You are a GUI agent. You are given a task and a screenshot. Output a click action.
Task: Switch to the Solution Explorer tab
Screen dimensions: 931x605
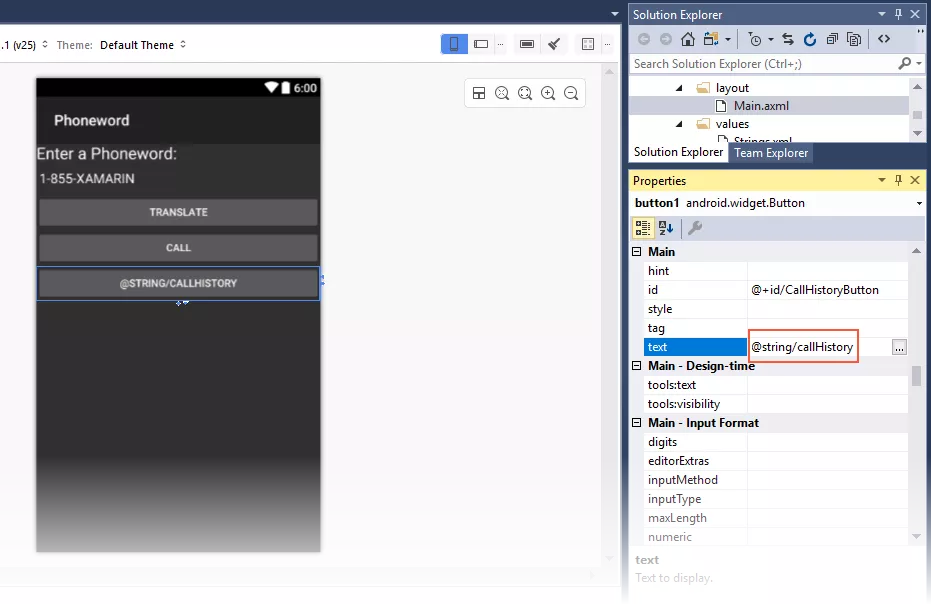678,152
